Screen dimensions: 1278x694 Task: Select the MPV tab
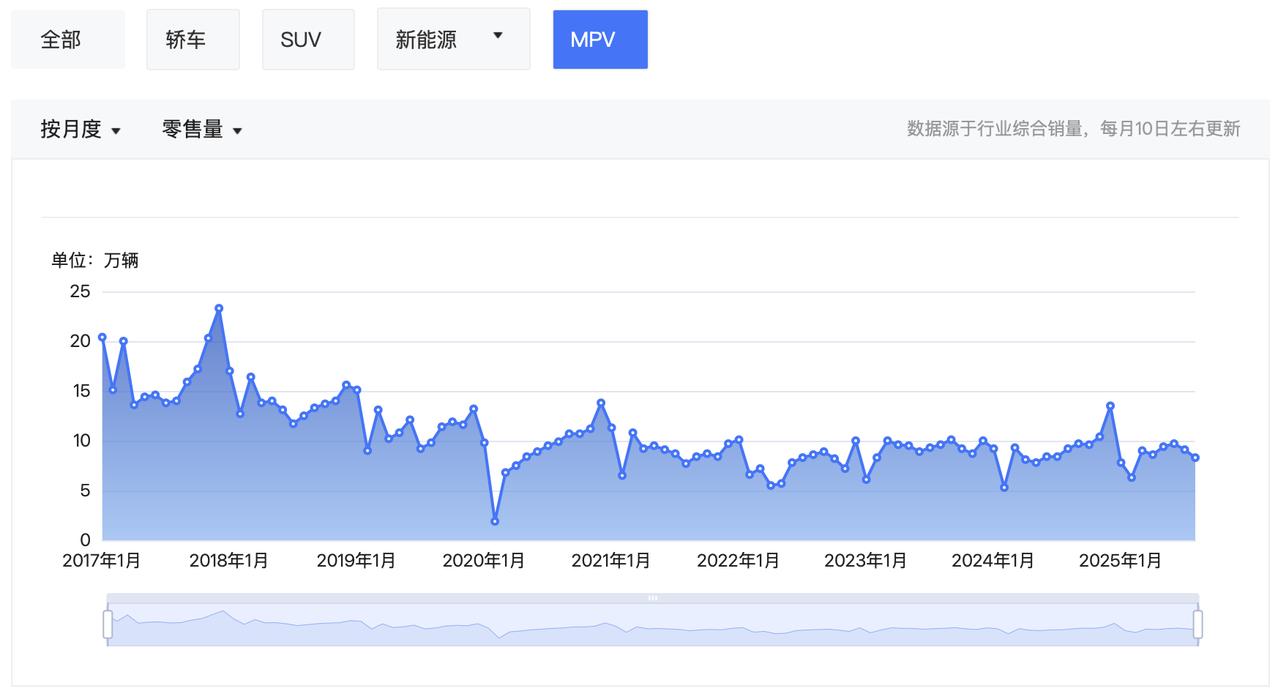click(600, 40)
